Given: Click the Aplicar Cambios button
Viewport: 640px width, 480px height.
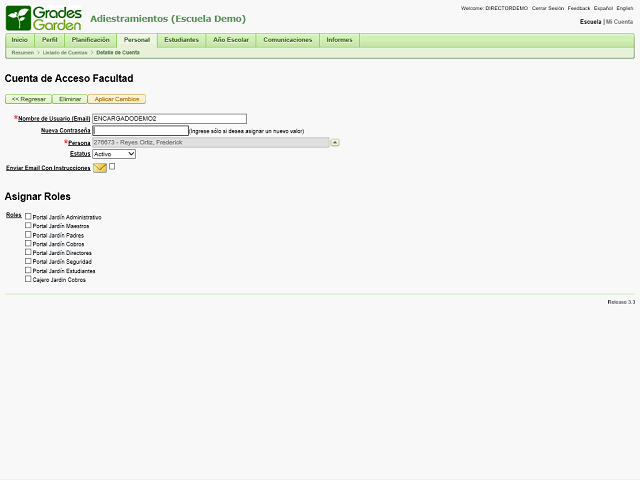Looking at the screenshot, I should click(x=117, y=99).
